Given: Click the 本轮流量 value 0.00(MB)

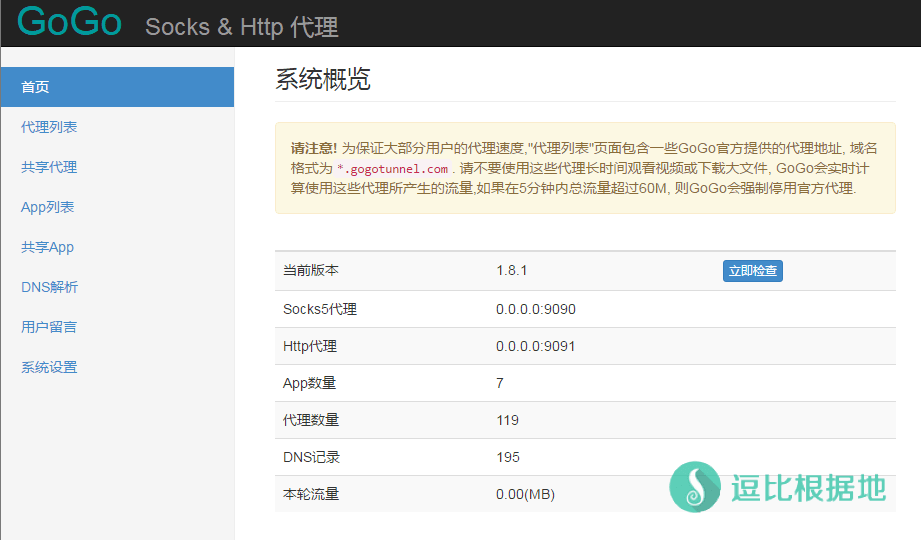Looking at the screenshot, I should tap(525, 494).
